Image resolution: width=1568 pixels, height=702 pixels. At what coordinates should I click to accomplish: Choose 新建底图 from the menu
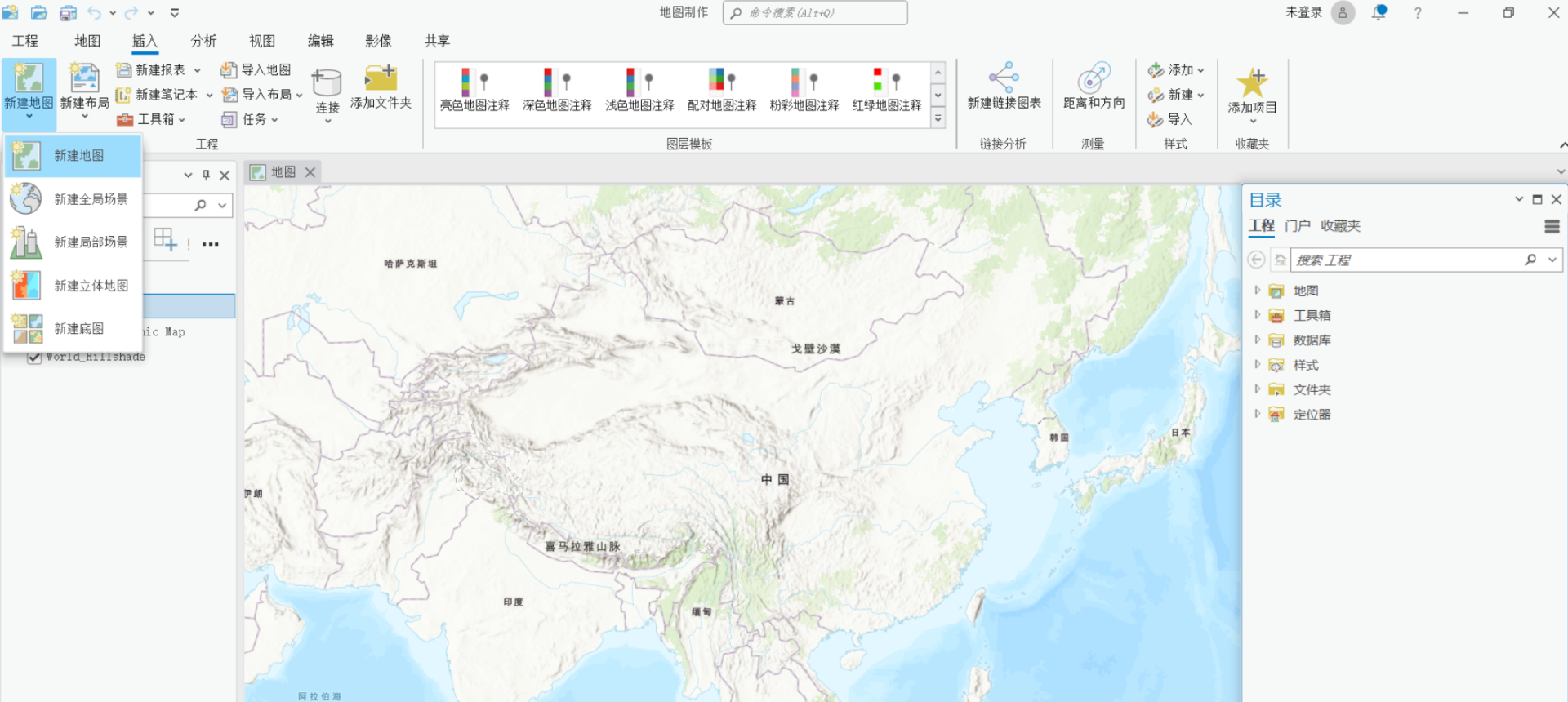pyautogui.click(x=73, y=329)
